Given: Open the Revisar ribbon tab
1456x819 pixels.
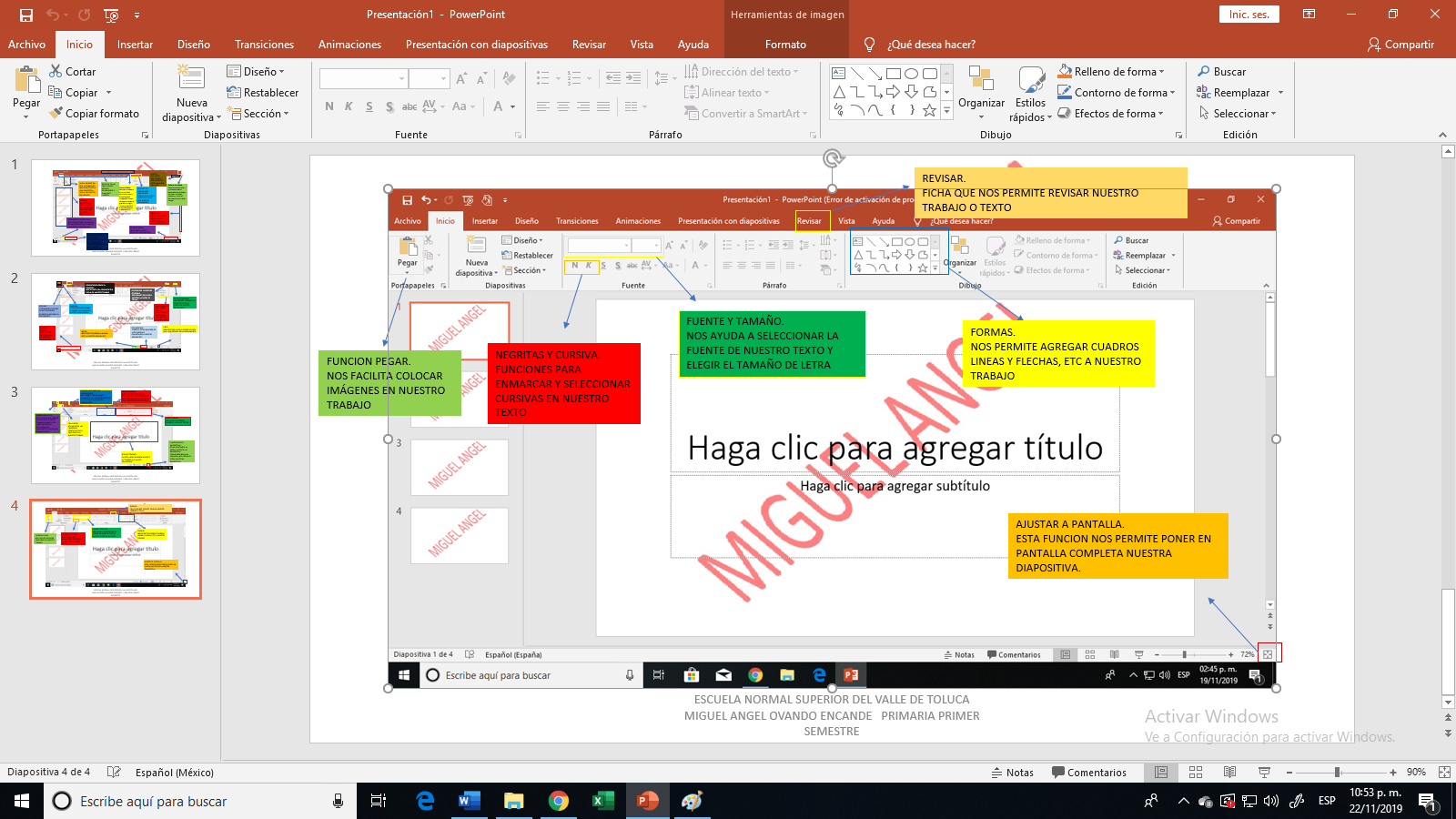Looking at the screenshot, I should click(x=588, y=44).
